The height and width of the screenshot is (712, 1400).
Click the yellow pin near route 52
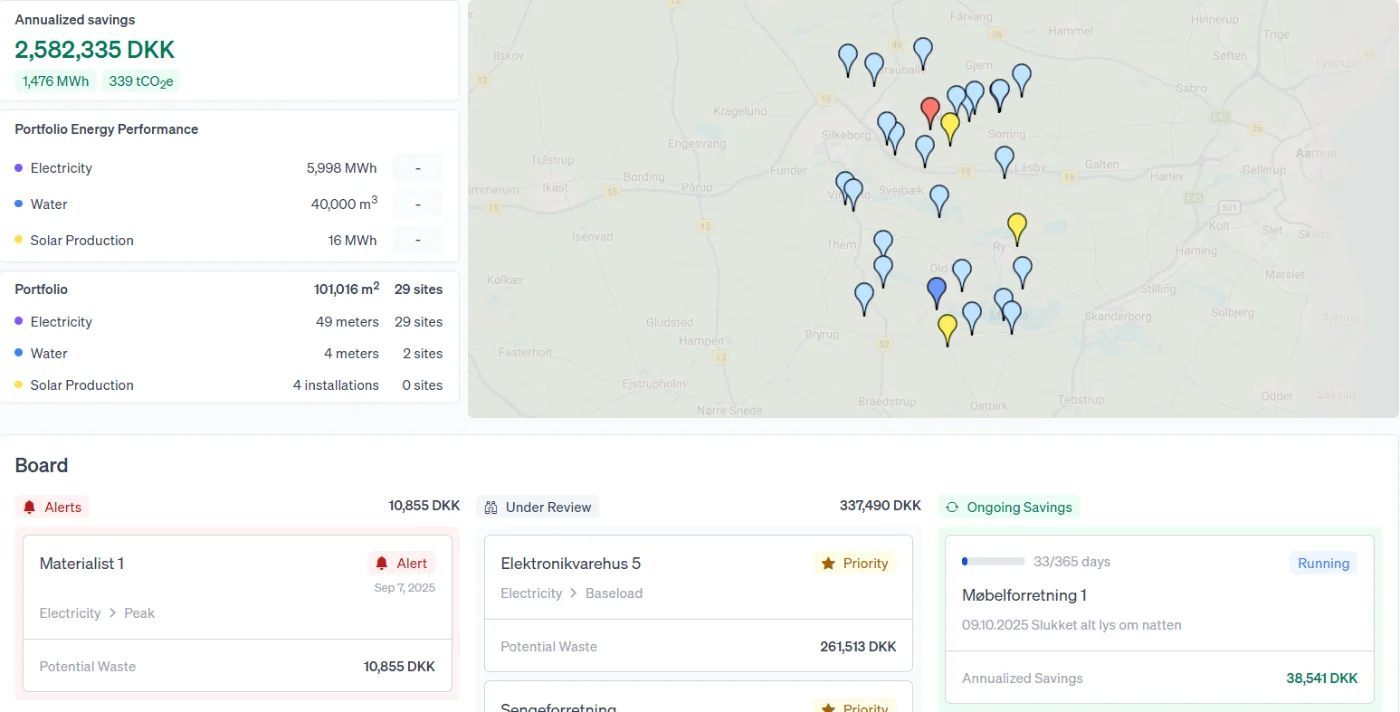[x=947, y=329]
